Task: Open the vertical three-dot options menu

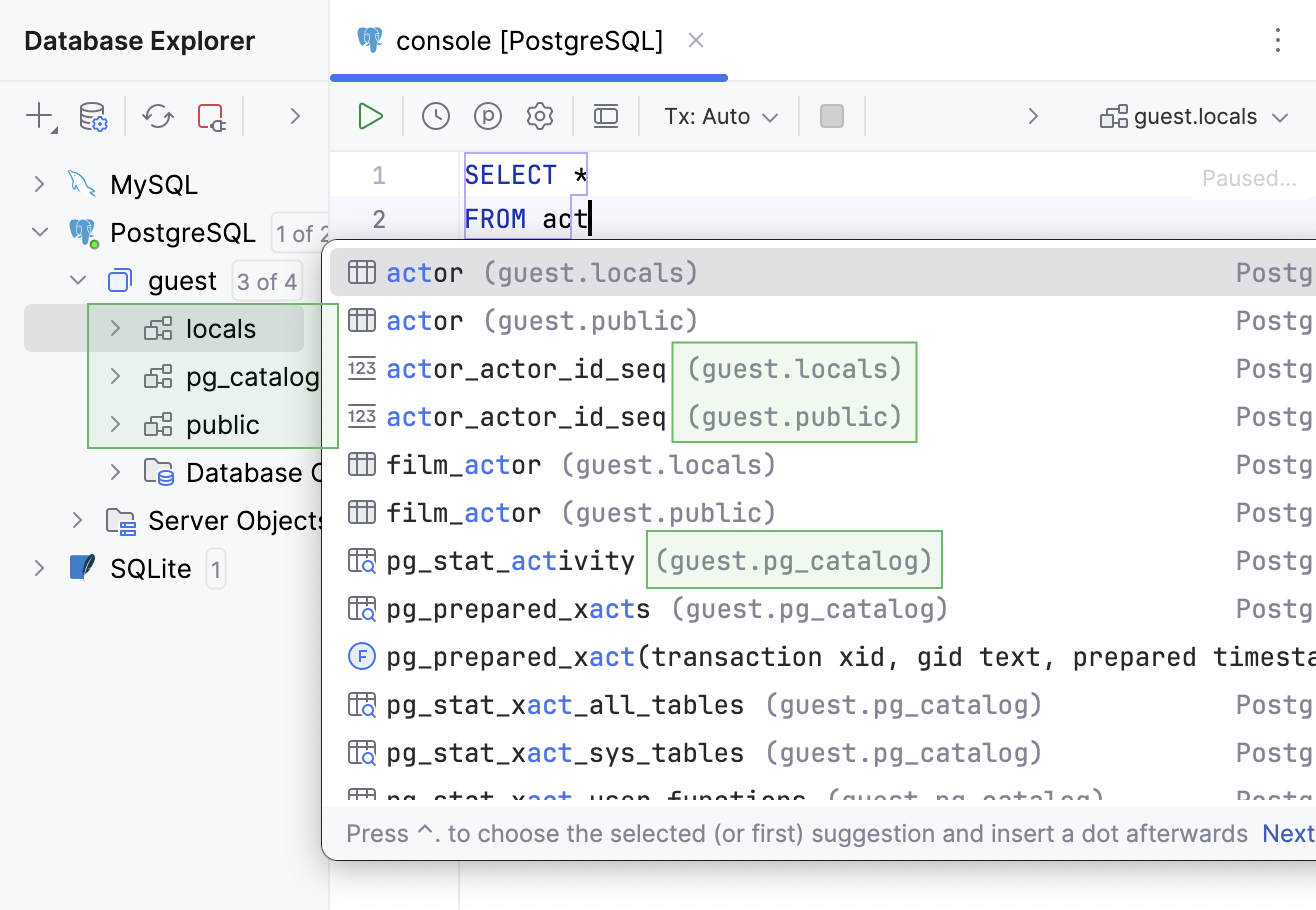Action: tap(1277, 40)
